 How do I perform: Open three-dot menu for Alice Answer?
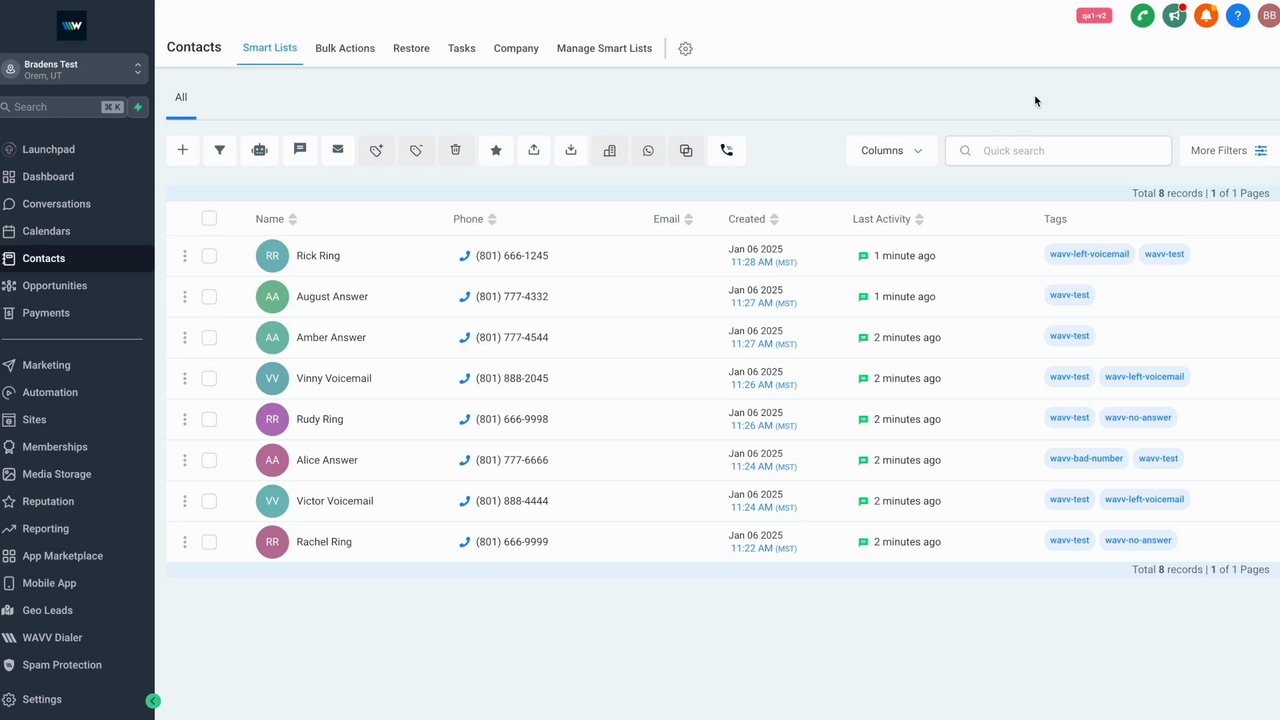pyautogui.click(x=185, y=460)
